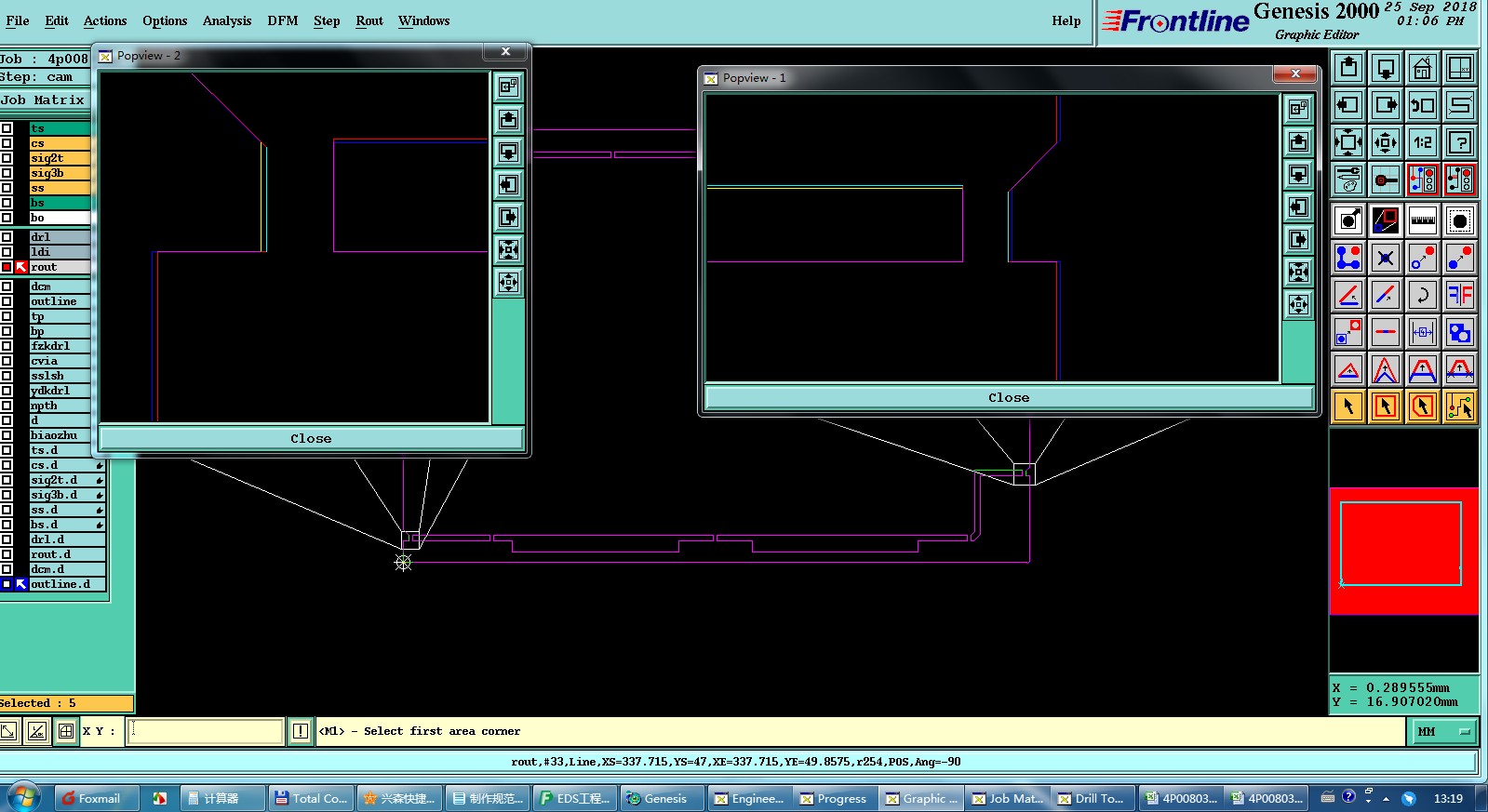The width and height of the screenshot is (1488, 812).
Task: Toggle display checkbox for sig2t layer
Action: pyautogui.click(x=7, y=158)
